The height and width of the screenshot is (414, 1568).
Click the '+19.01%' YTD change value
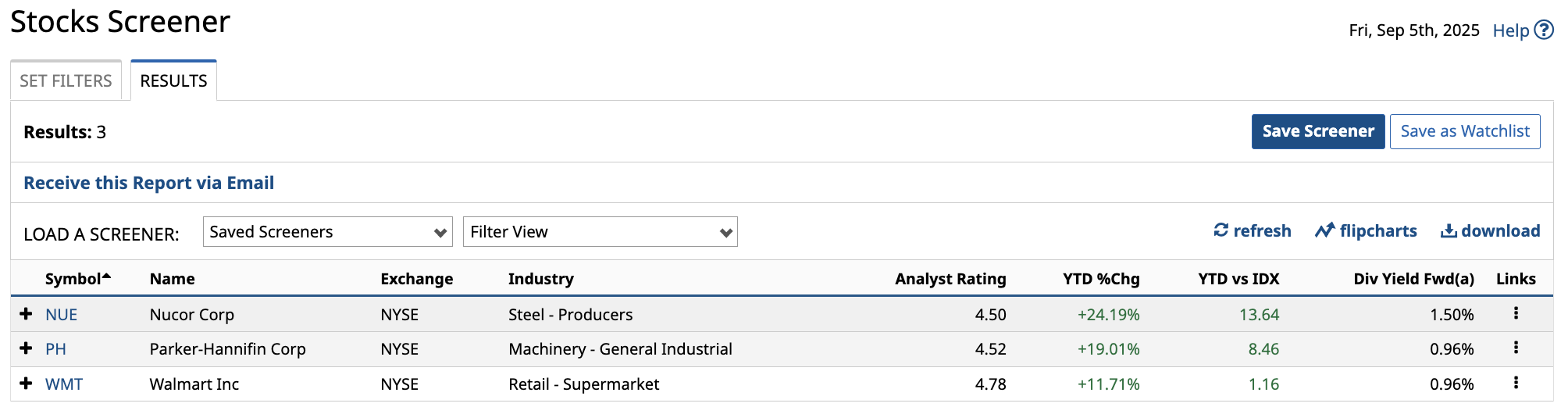1109,349
